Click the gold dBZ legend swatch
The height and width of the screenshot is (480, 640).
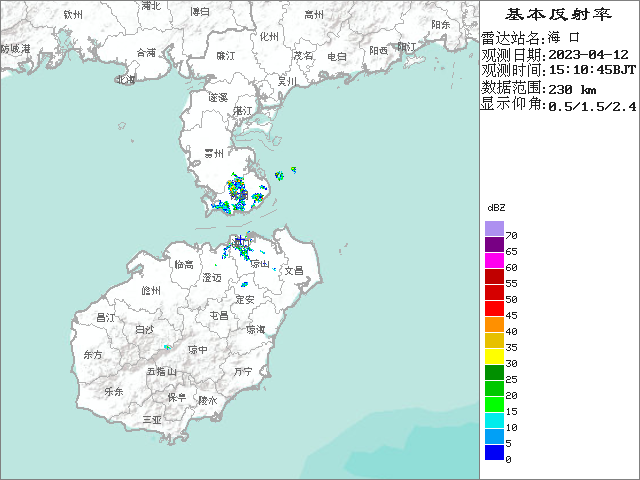tap(494, 340)
